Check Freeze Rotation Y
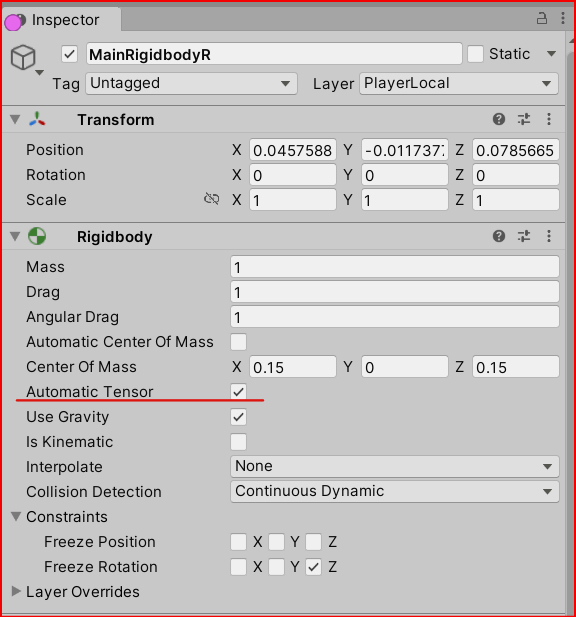Viewport: 576px width, 617px height. 276,567
